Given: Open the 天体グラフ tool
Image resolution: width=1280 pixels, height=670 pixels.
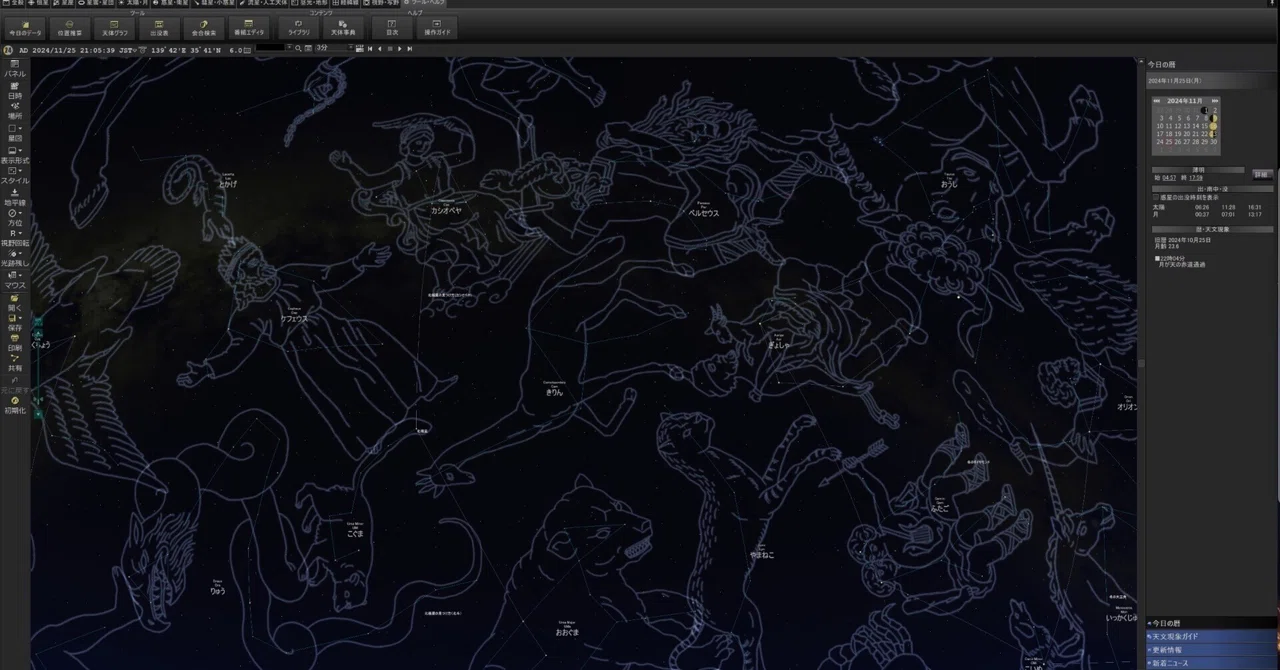Looking at the screenshot, I should coord(115,27).
